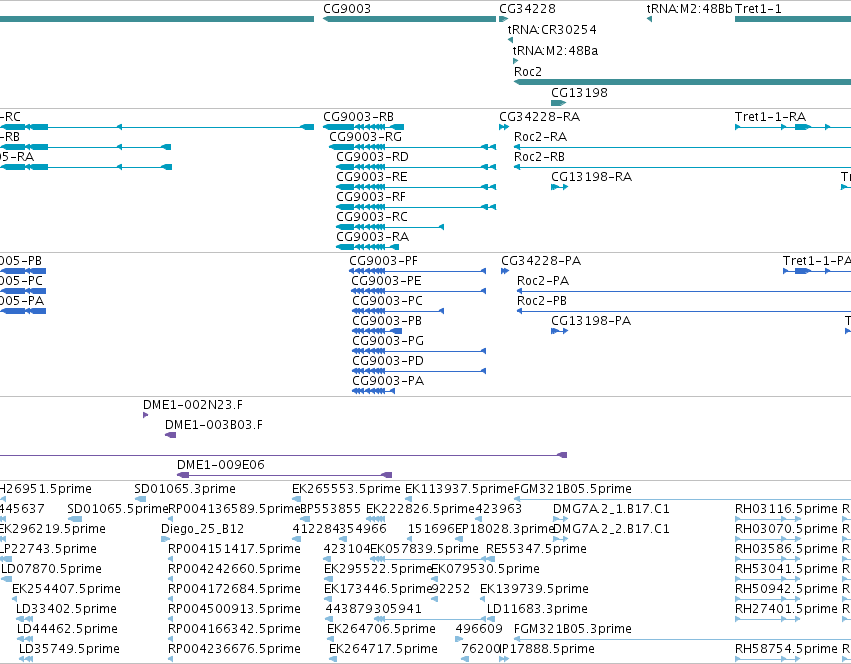Select EST LD35749.5prime

69,650
